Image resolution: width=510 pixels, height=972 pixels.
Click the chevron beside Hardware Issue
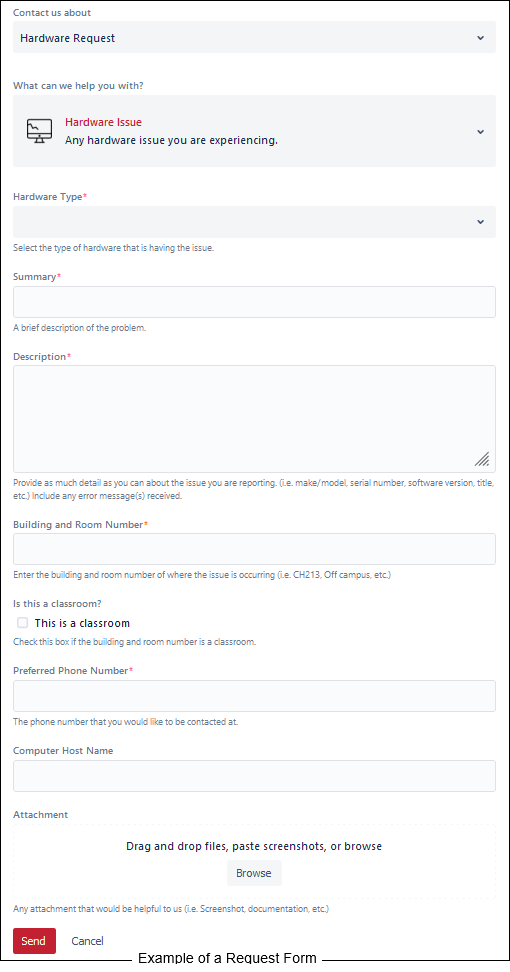480,131
